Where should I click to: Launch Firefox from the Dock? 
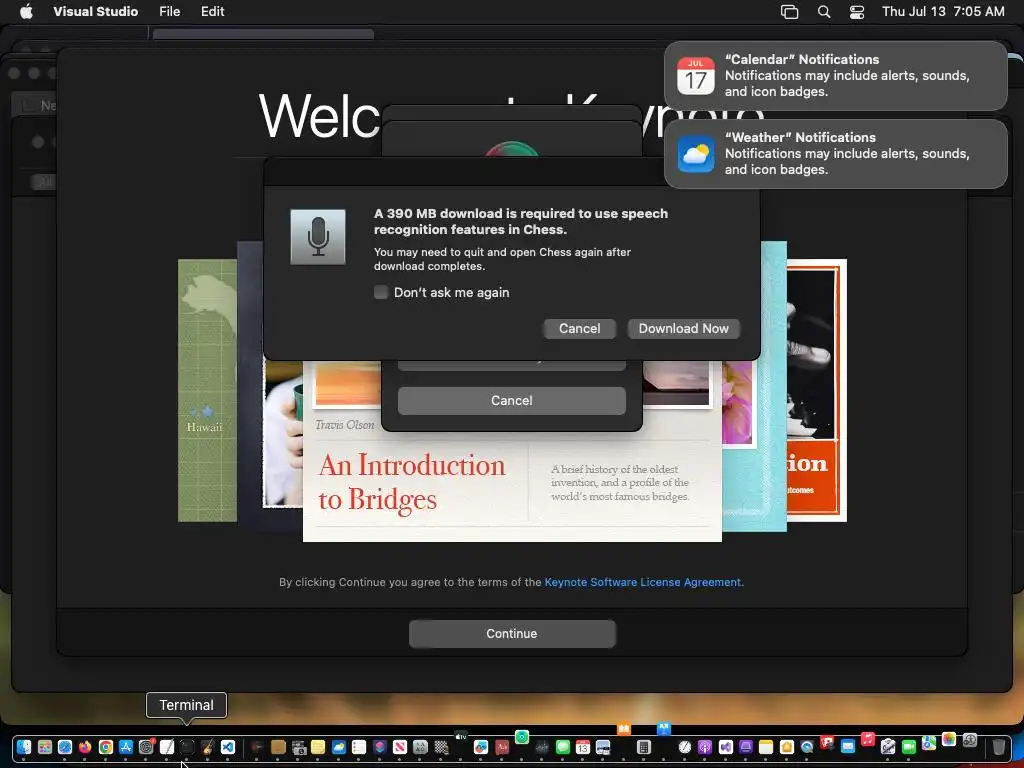(85, 747)
